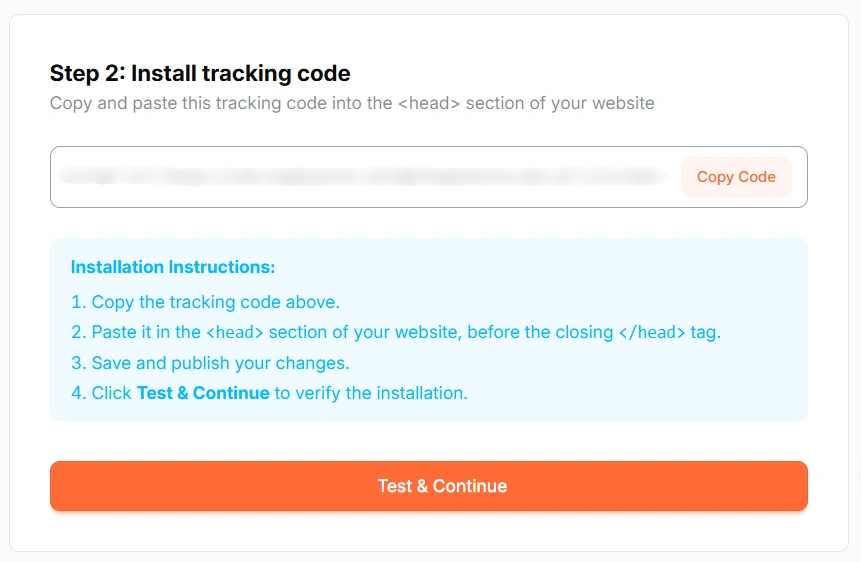861x562 pixels.
Task: Click the <head> tag in the grey subtitle
Action: click(x=428, y=103)
